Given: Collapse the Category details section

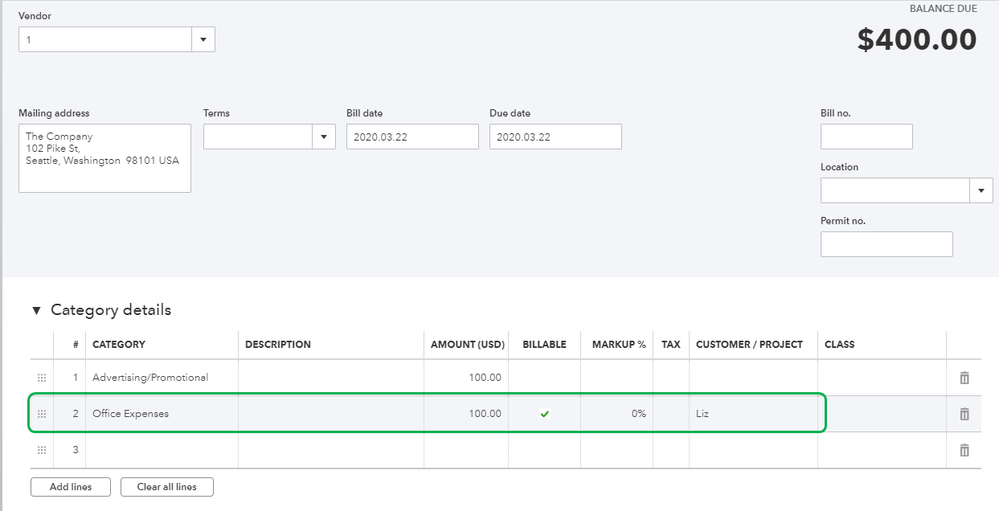Looking at the screenshot, I should pos(38,310).
